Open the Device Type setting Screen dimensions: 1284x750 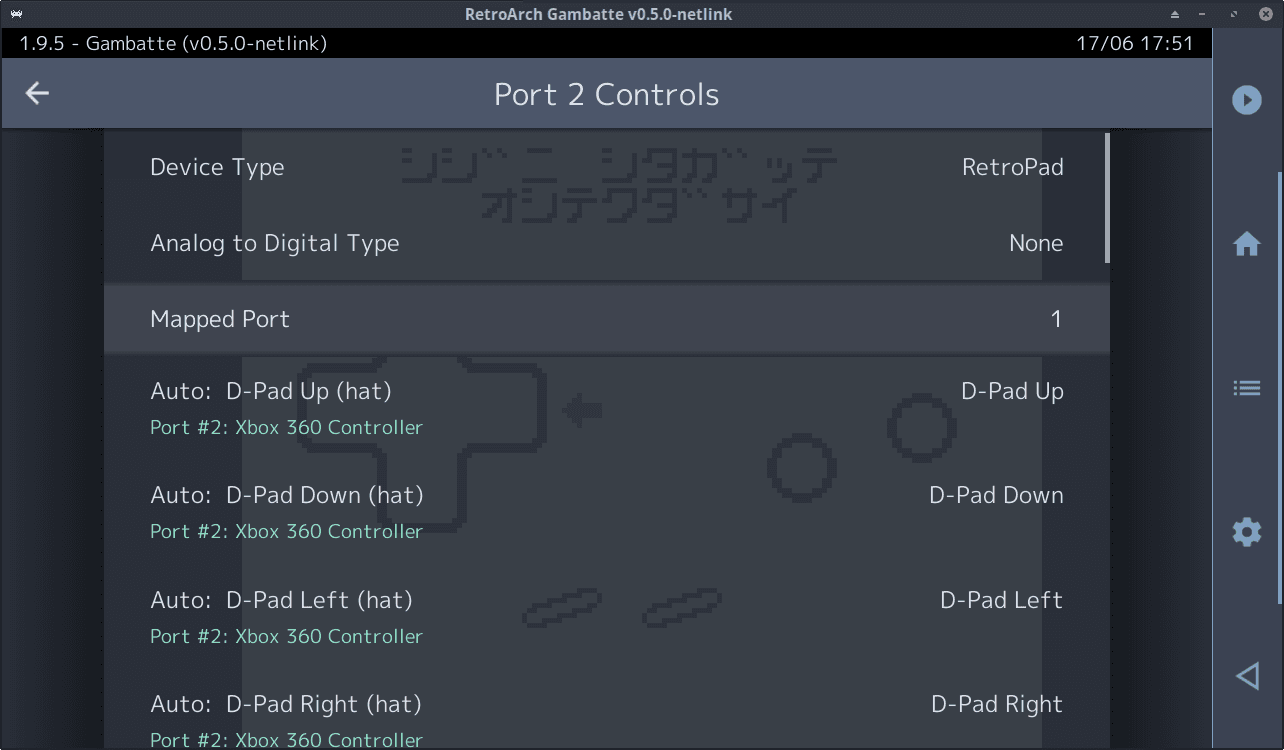point(607,167)
